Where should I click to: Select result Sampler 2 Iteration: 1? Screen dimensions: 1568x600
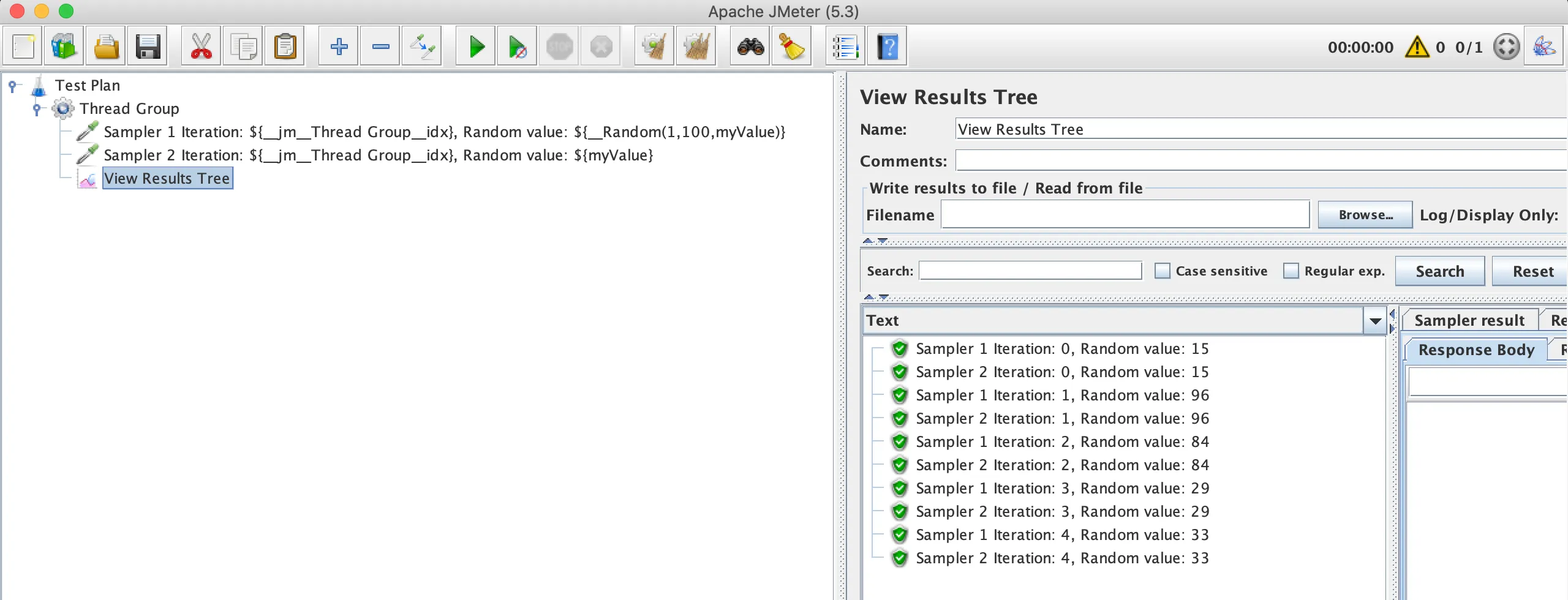click(x=1062, y=419)
